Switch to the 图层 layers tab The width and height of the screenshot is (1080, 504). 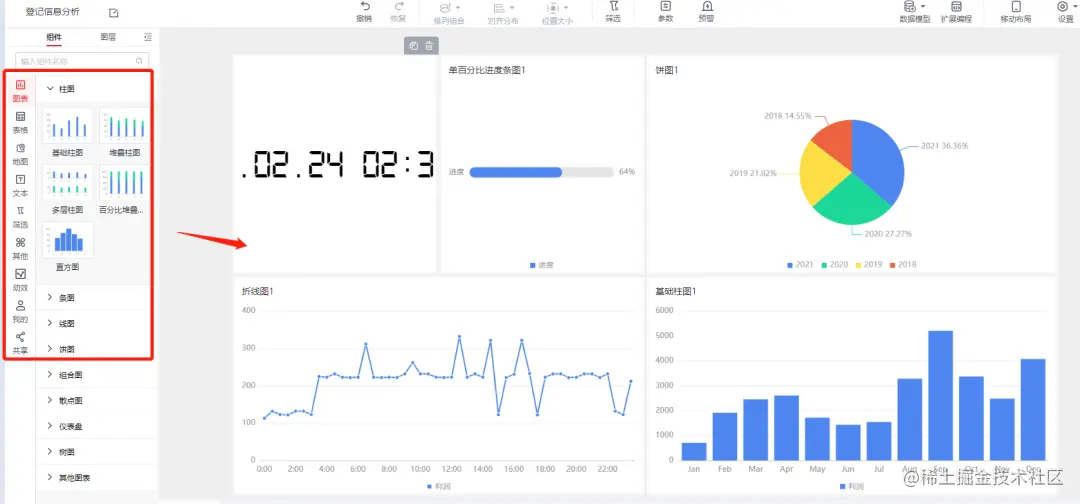click(108, 37)
